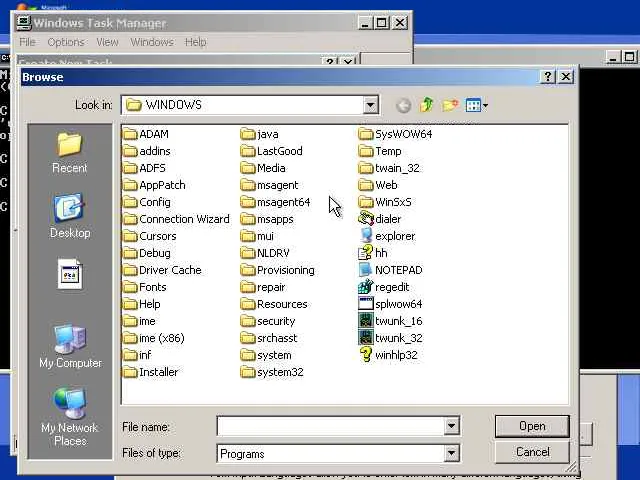
Task: Select the twunk_16 program file
Action: pos(390,321)
